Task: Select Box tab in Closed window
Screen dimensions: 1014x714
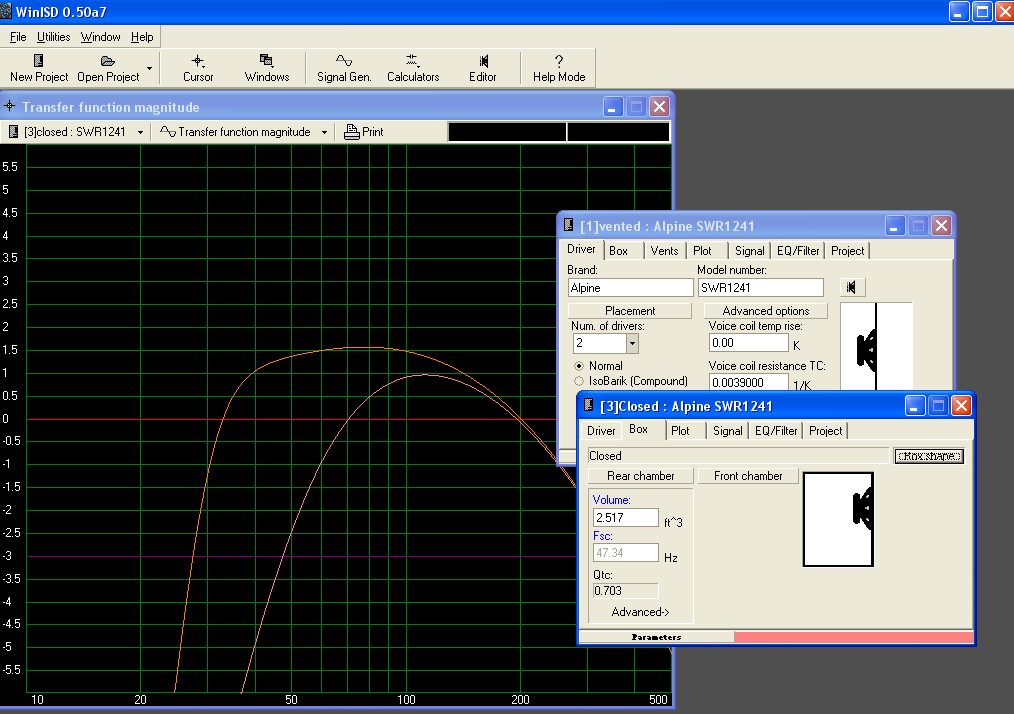Action: coord(638,429)
